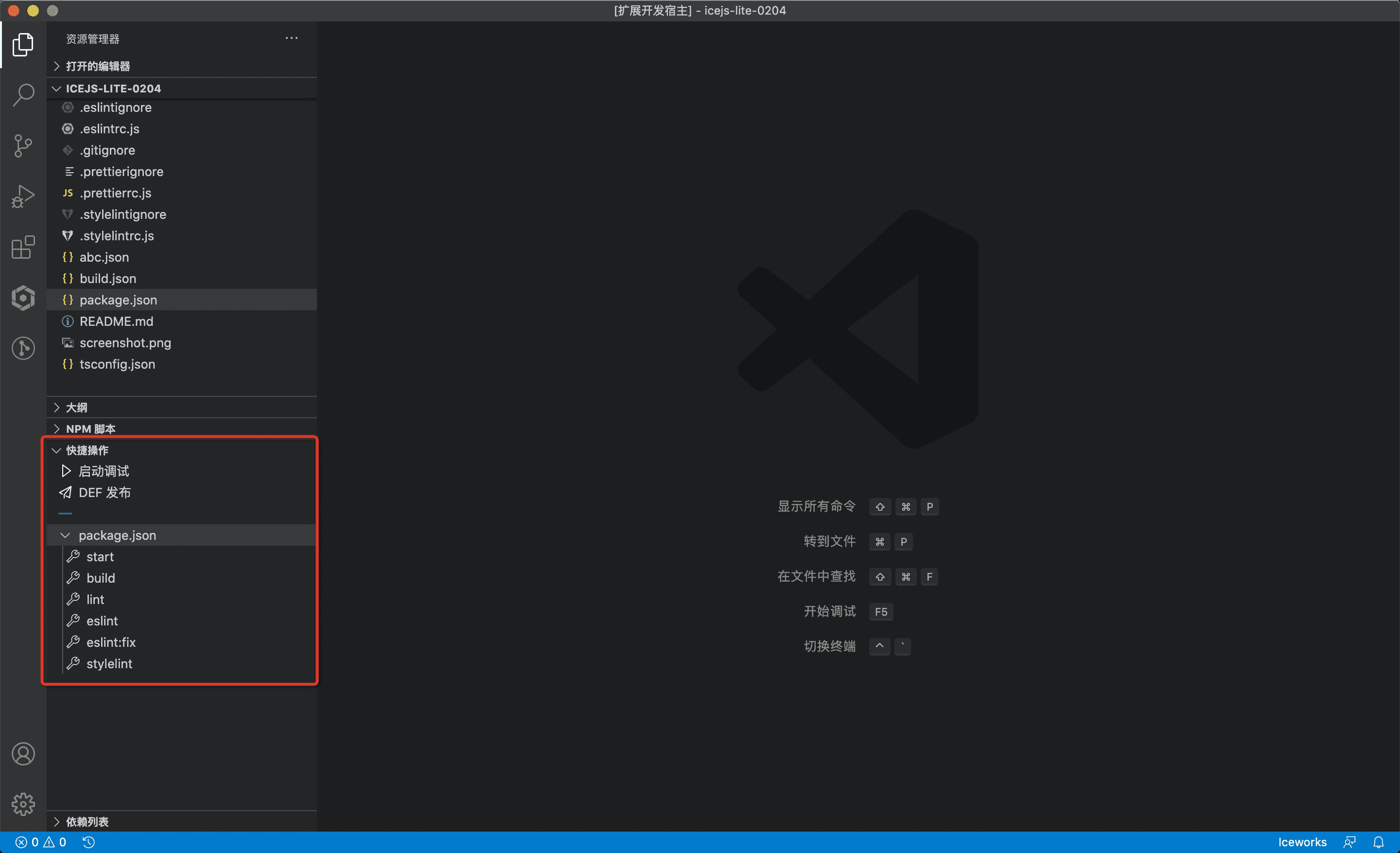Viewport: 1400px width, 853px height.
Task: Expand the NPM 脚本 section
Action: pos(90,428)
